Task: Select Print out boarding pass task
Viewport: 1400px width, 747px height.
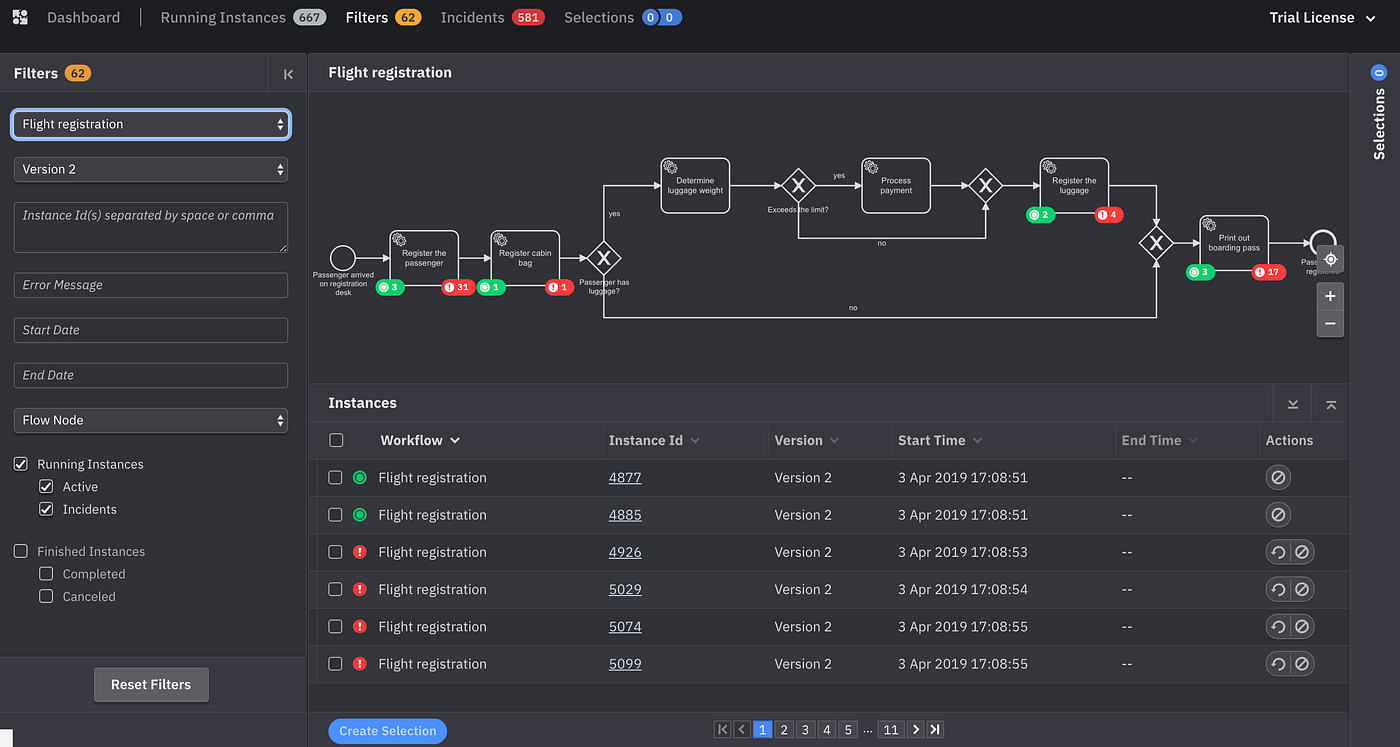Action: [1234, 243]
